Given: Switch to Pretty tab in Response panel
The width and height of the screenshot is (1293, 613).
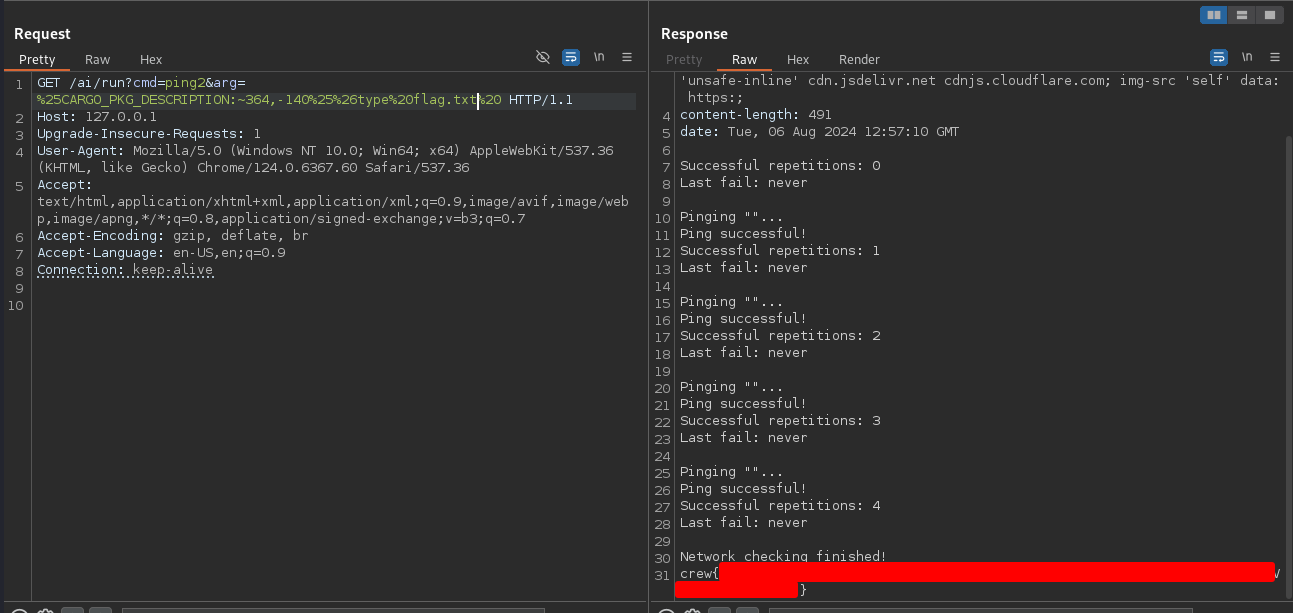Looking at the screenshot, I should point(684,59).
